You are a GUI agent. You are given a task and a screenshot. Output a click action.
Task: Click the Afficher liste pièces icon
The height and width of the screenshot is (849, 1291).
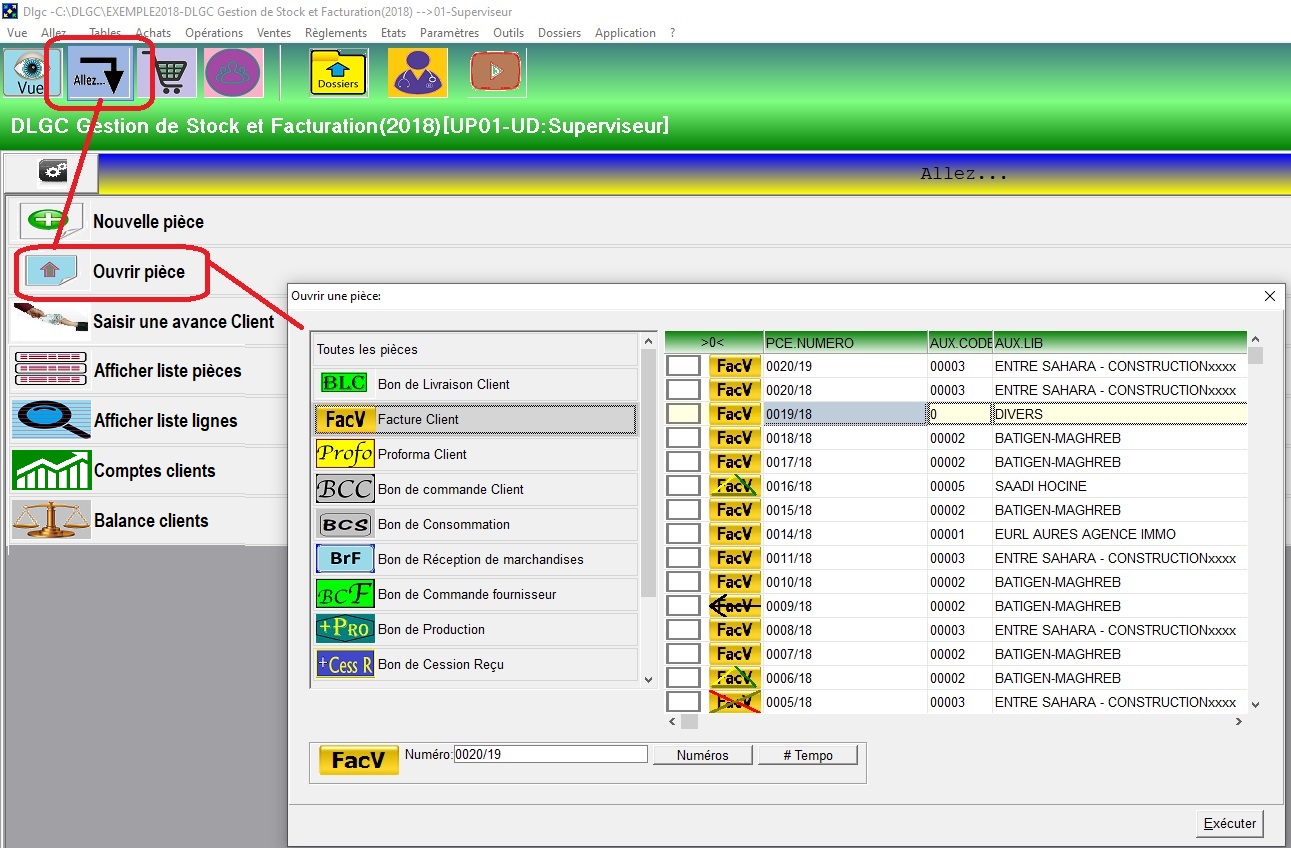[51, 370]
